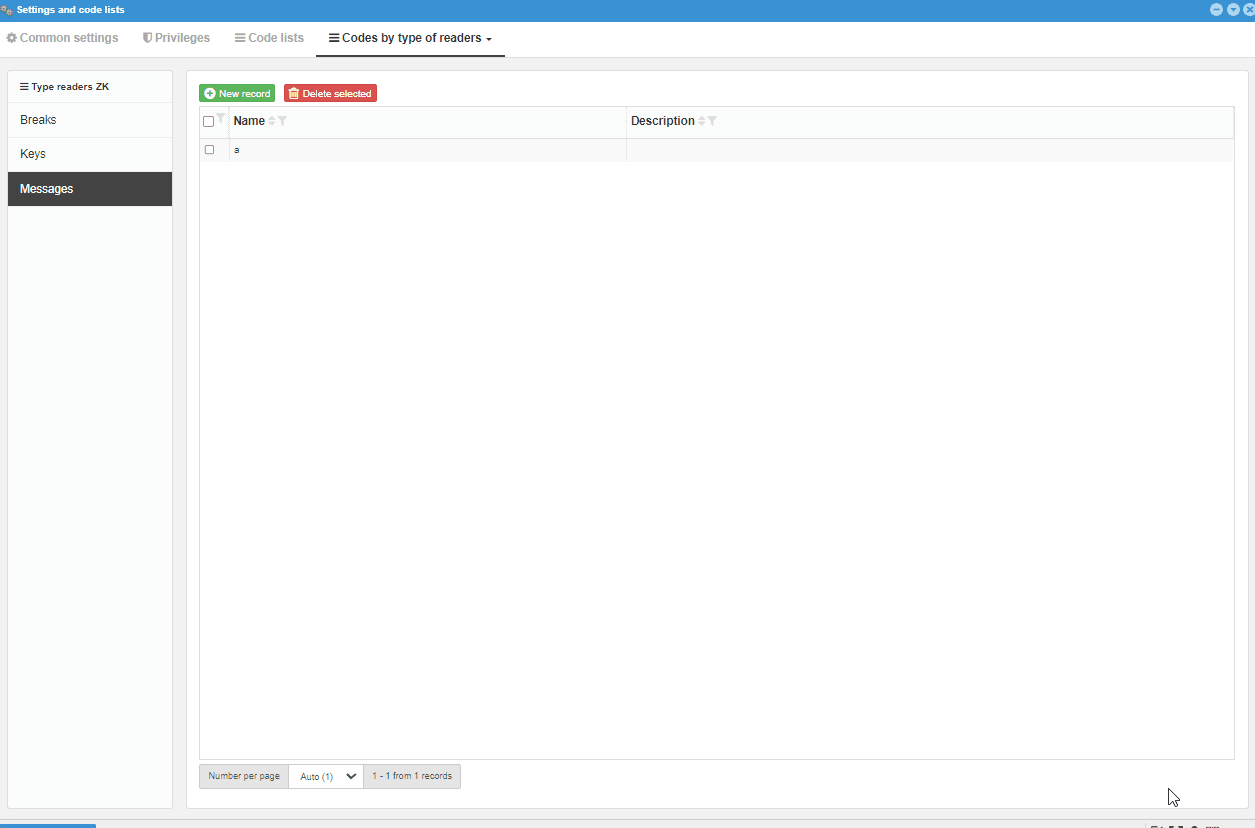Viewport: 1255px width, 828px height.
Task: Tick the select-all checkbox in the table header
Action: pyautogui.click(x=209, y=122)
